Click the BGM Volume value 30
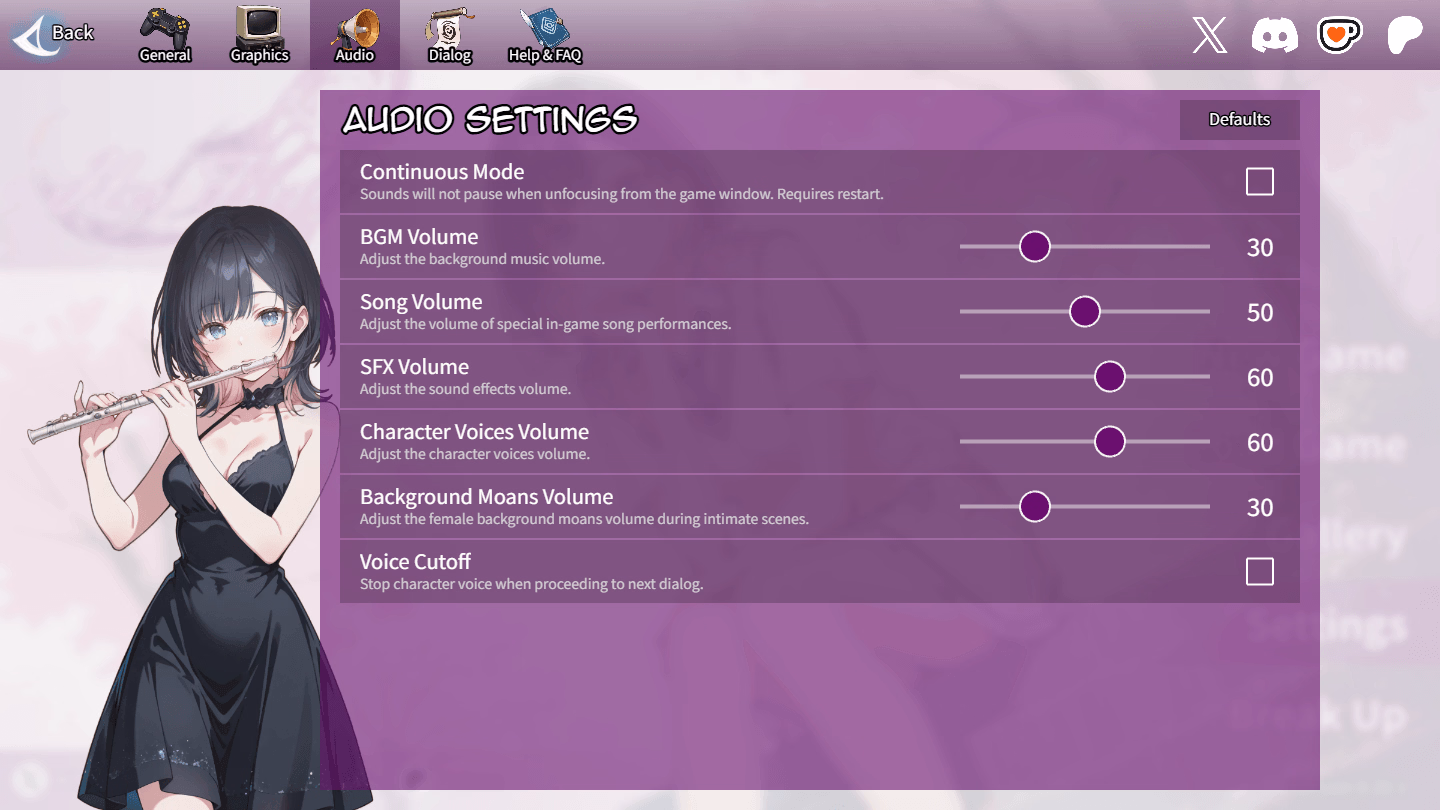Viewport: 1440px width, 810px height. [1260, 247]
